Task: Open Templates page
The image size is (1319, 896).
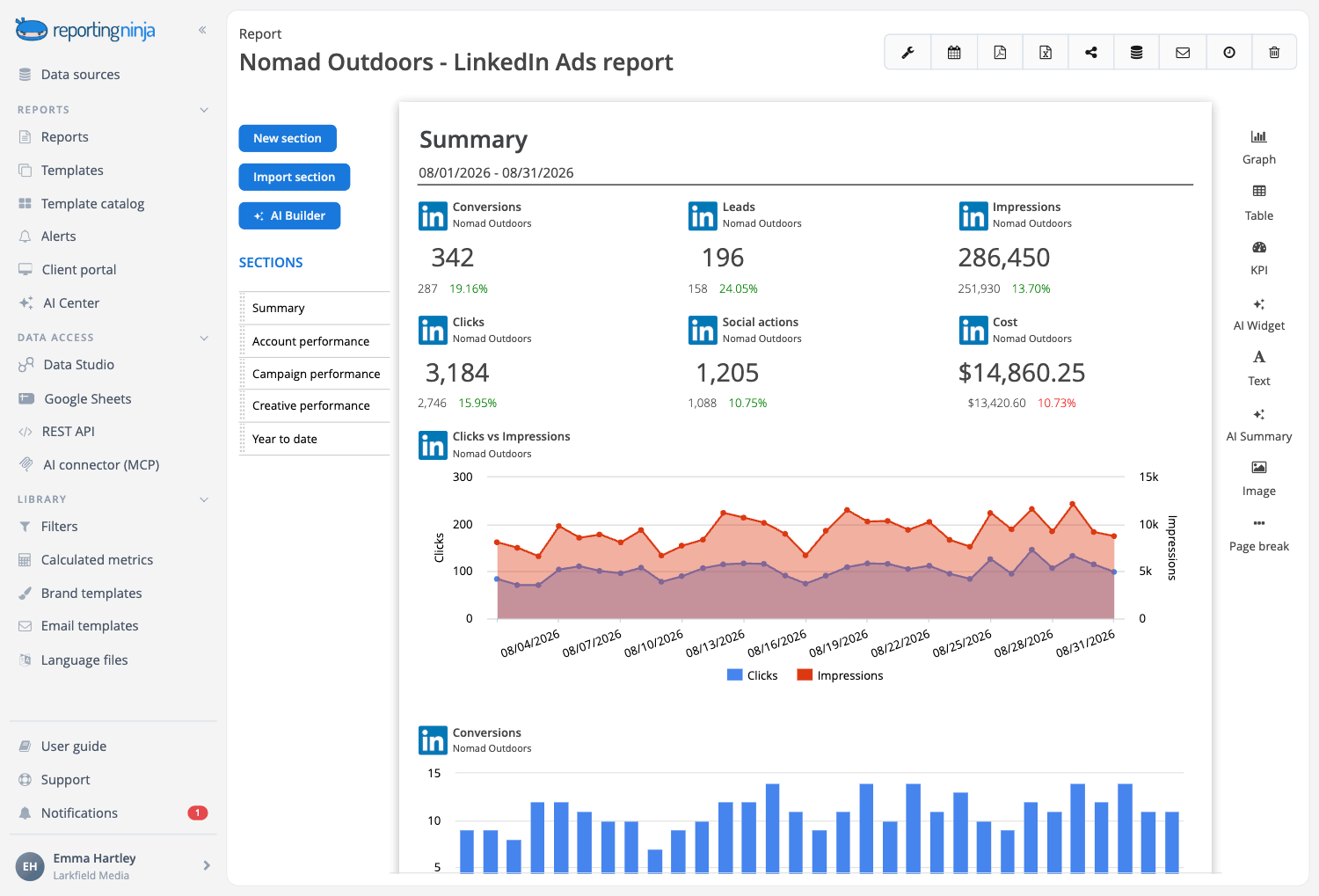Action: point(72,171)
